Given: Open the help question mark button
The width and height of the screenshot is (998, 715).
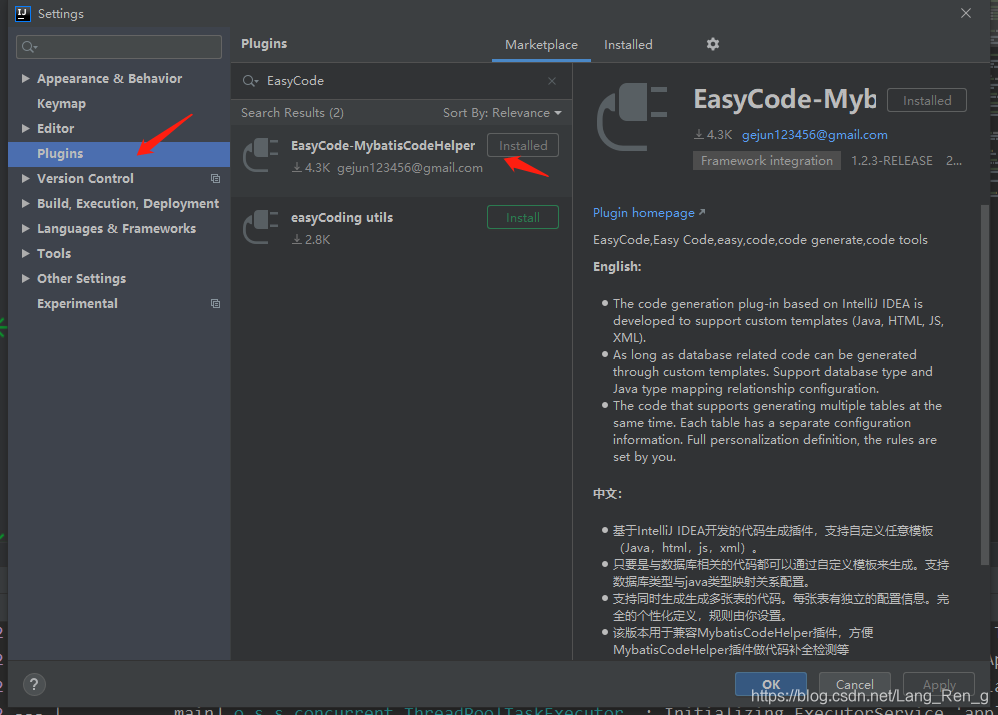Looking at the screenshot, I should click(x=34, y=684).
